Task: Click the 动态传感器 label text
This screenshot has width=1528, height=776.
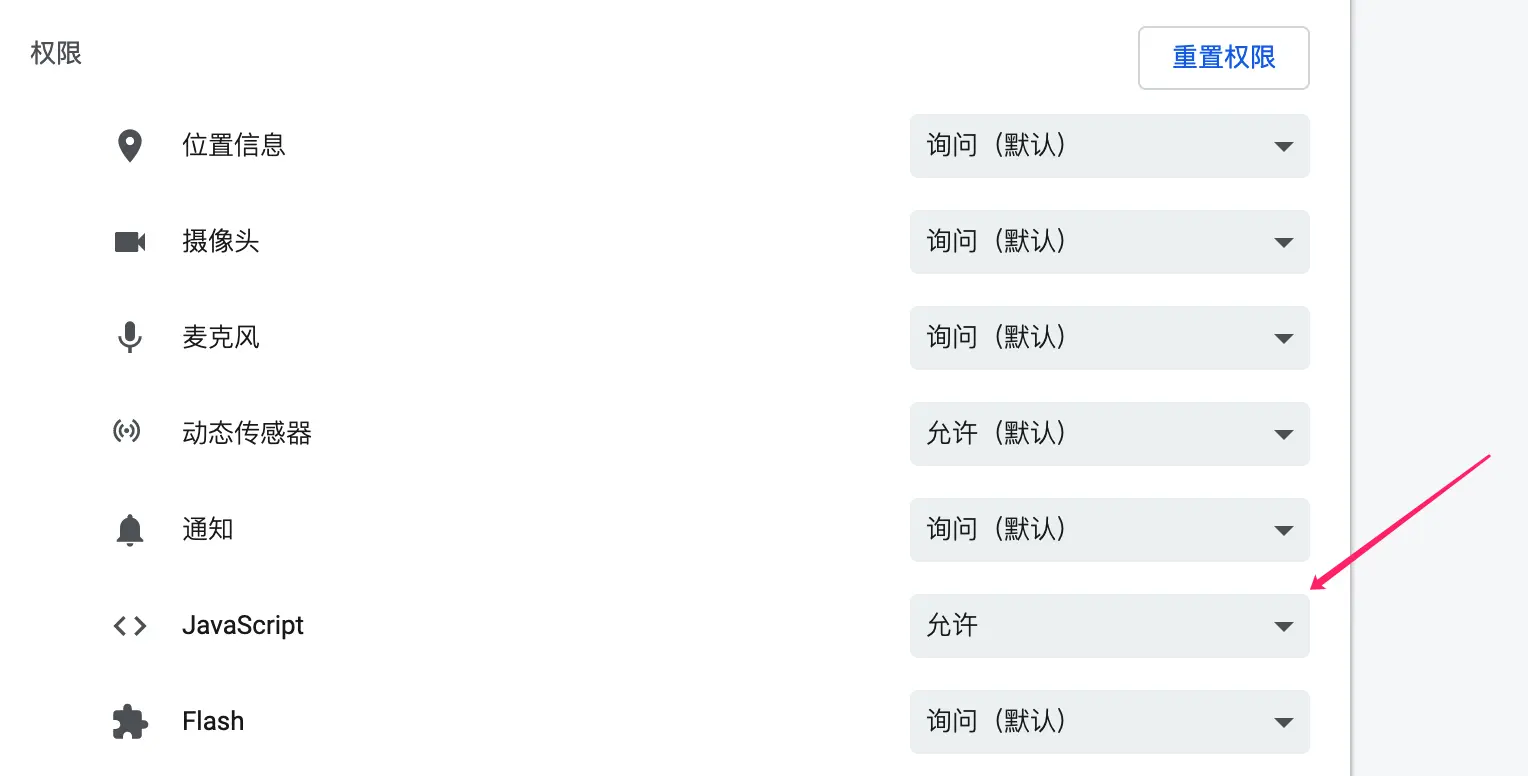Action: pyautogui.click(x=247, y=434)
